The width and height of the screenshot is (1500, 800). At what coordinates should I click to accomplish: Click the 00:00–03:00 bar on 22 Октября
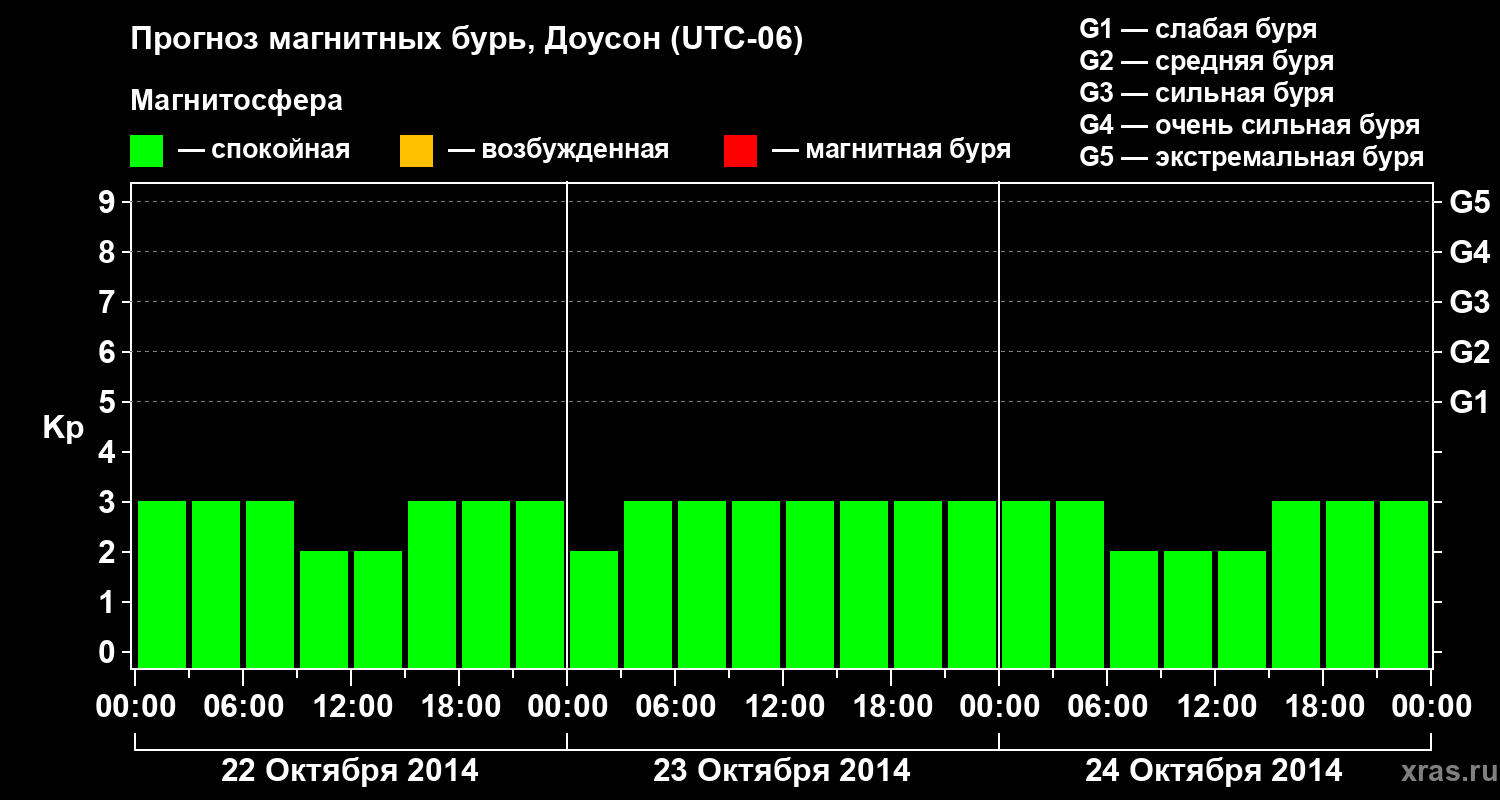pyautogui.click(x=162, y=584)
